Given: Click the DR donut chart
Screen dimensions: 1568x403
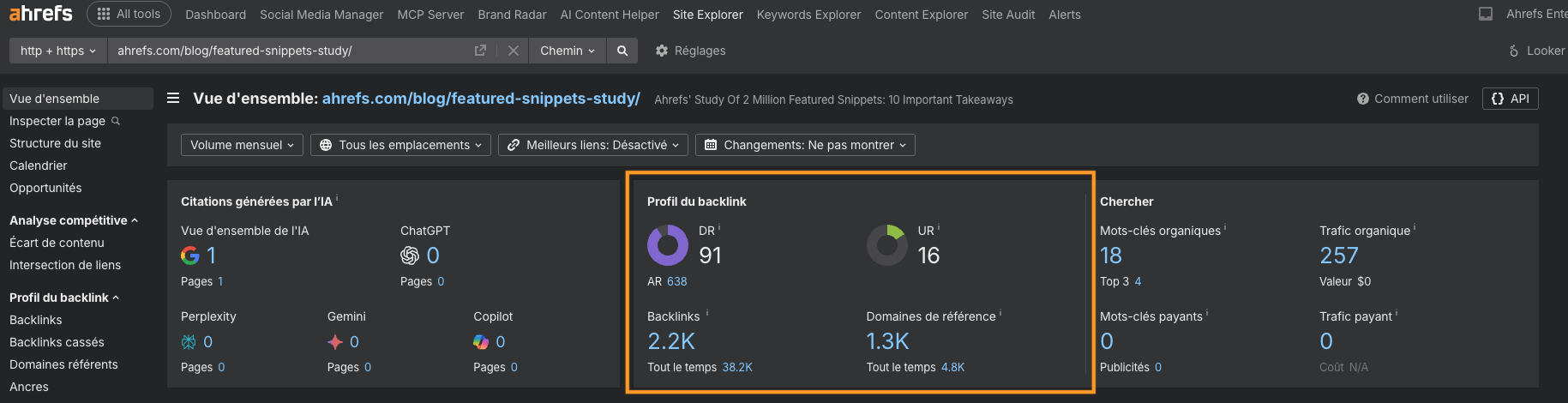Looking at the screenshot, I should coord(668,245).
